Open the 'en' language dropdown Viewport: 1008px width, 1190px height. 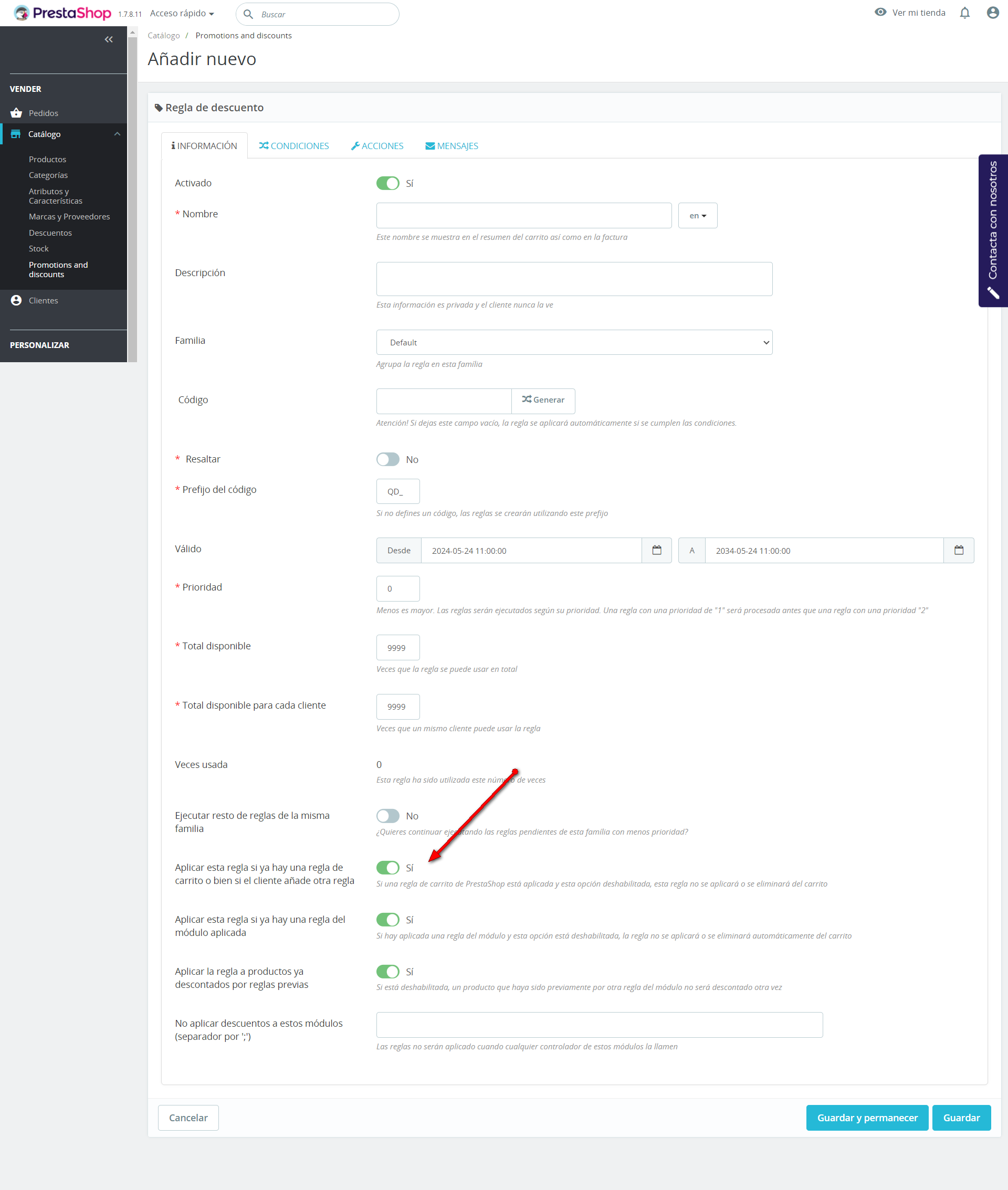[x=697, y=216]
